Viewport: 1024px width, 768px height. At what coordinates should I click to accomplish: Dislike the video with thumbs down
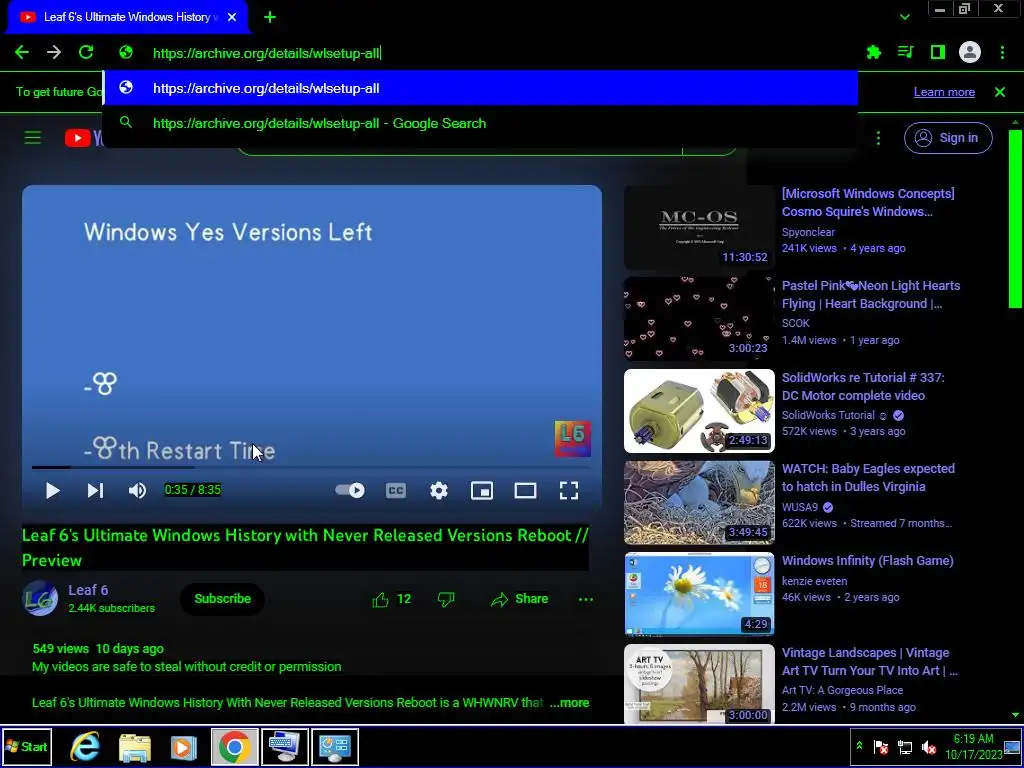coord(446,600)
